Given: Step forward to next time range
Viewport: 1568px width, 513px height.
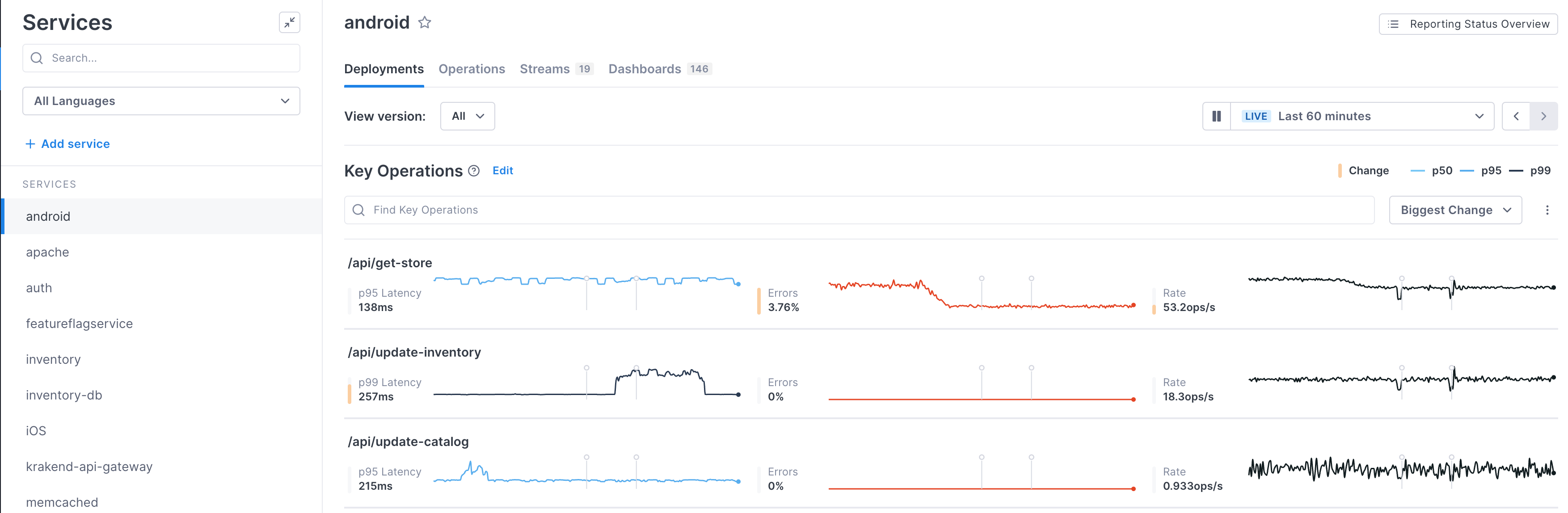Looking at the screenshot, I should pos(1544,116).
